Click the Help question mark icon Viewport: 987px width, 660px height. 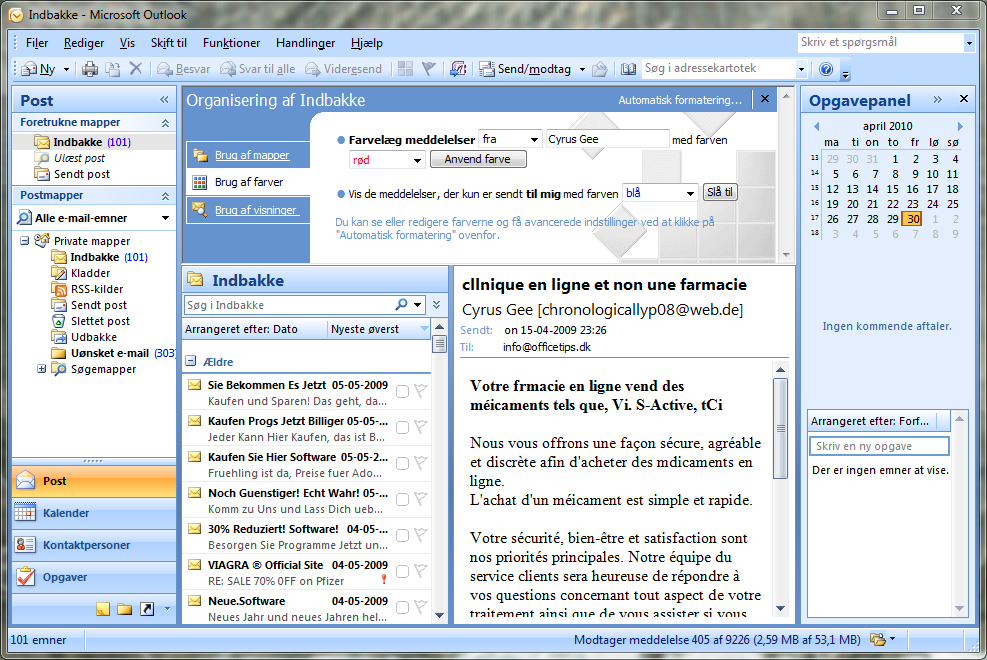point(826,69)
